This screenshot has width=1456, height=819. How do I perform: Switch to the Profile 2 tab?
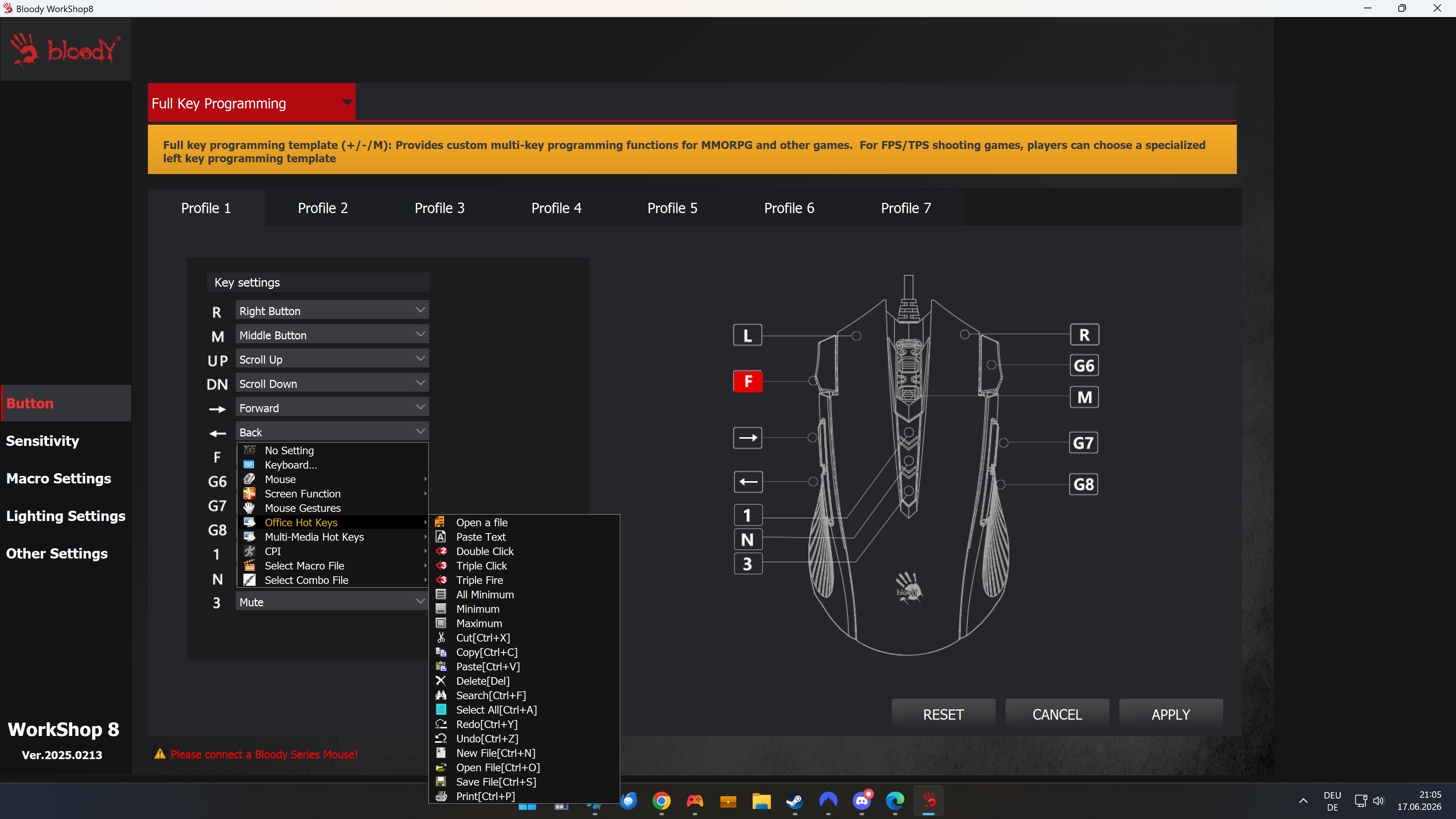tap(323, 208)
